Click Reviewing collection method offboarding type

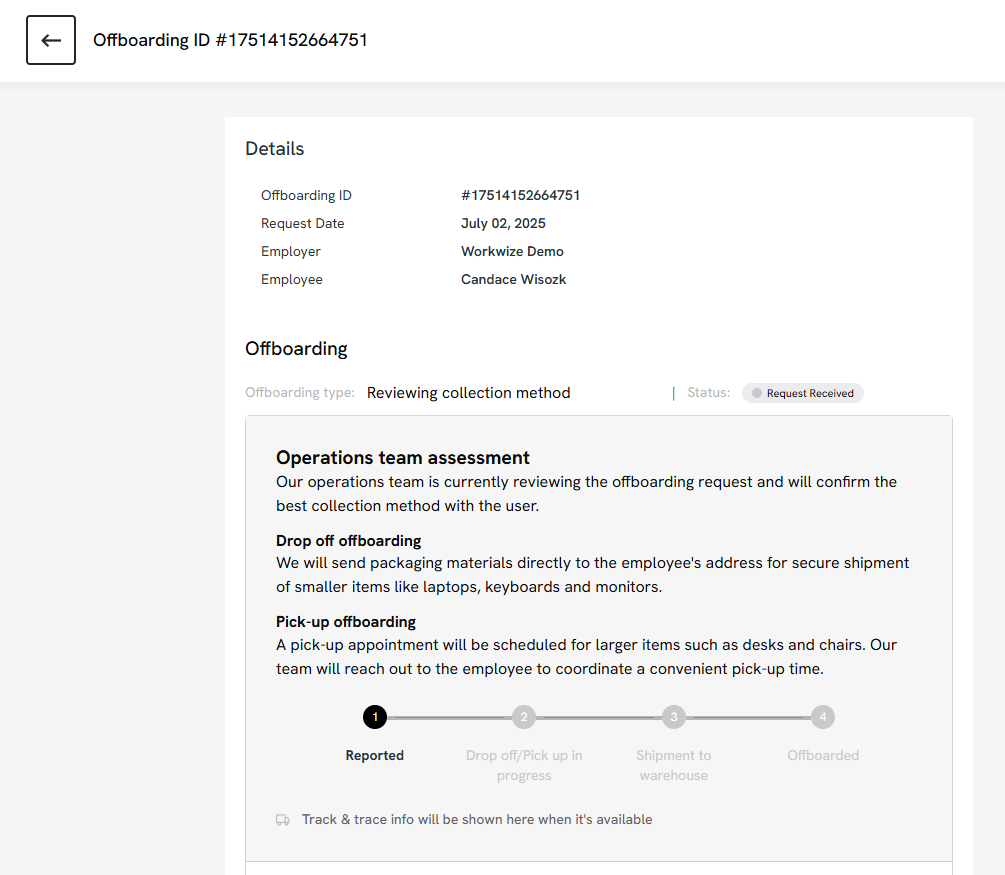click(x=468, y=393)
